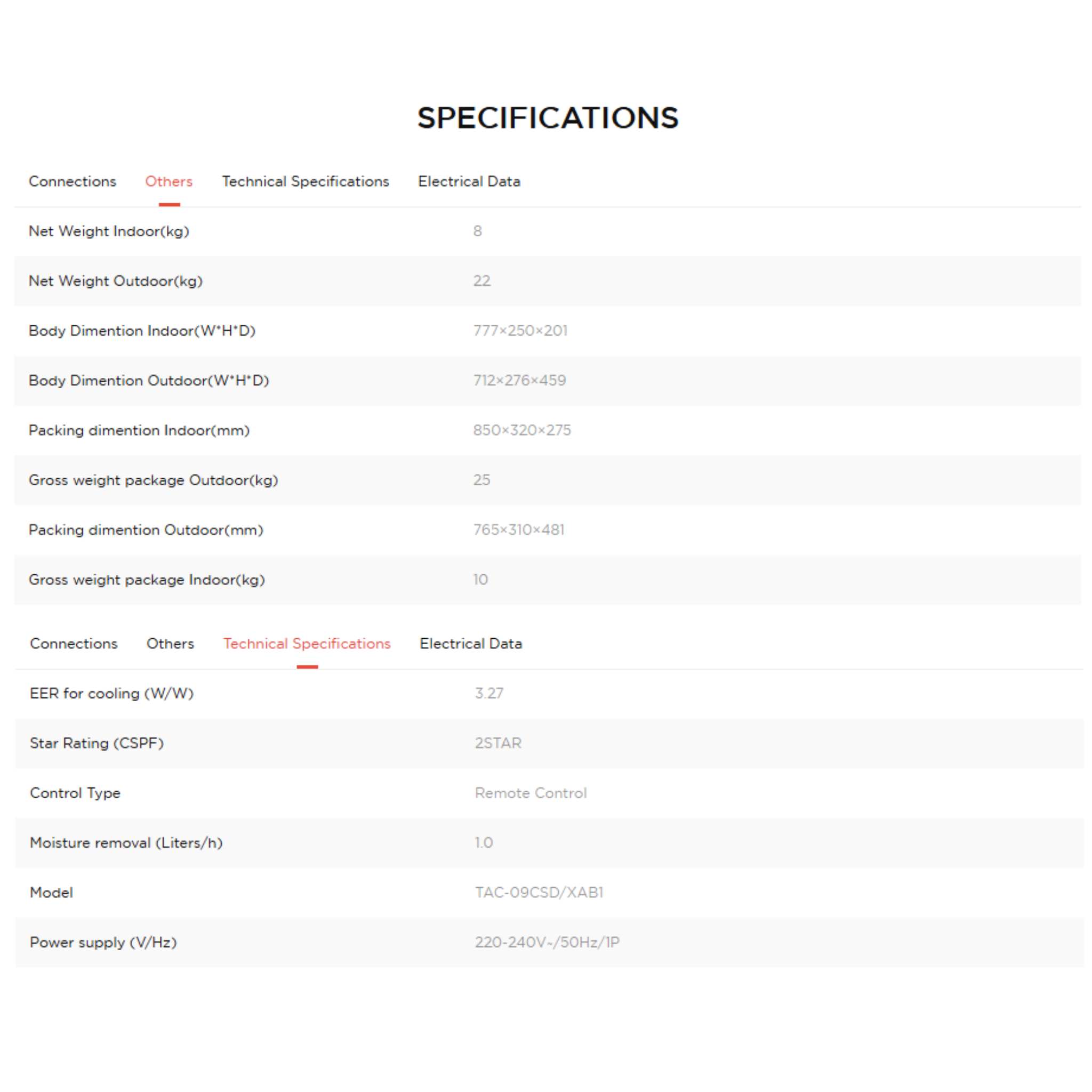Screen dimensions: 1092x1092
Task: Click the model number TAC-09CSD/XAB1
Action: coord(539,893)
